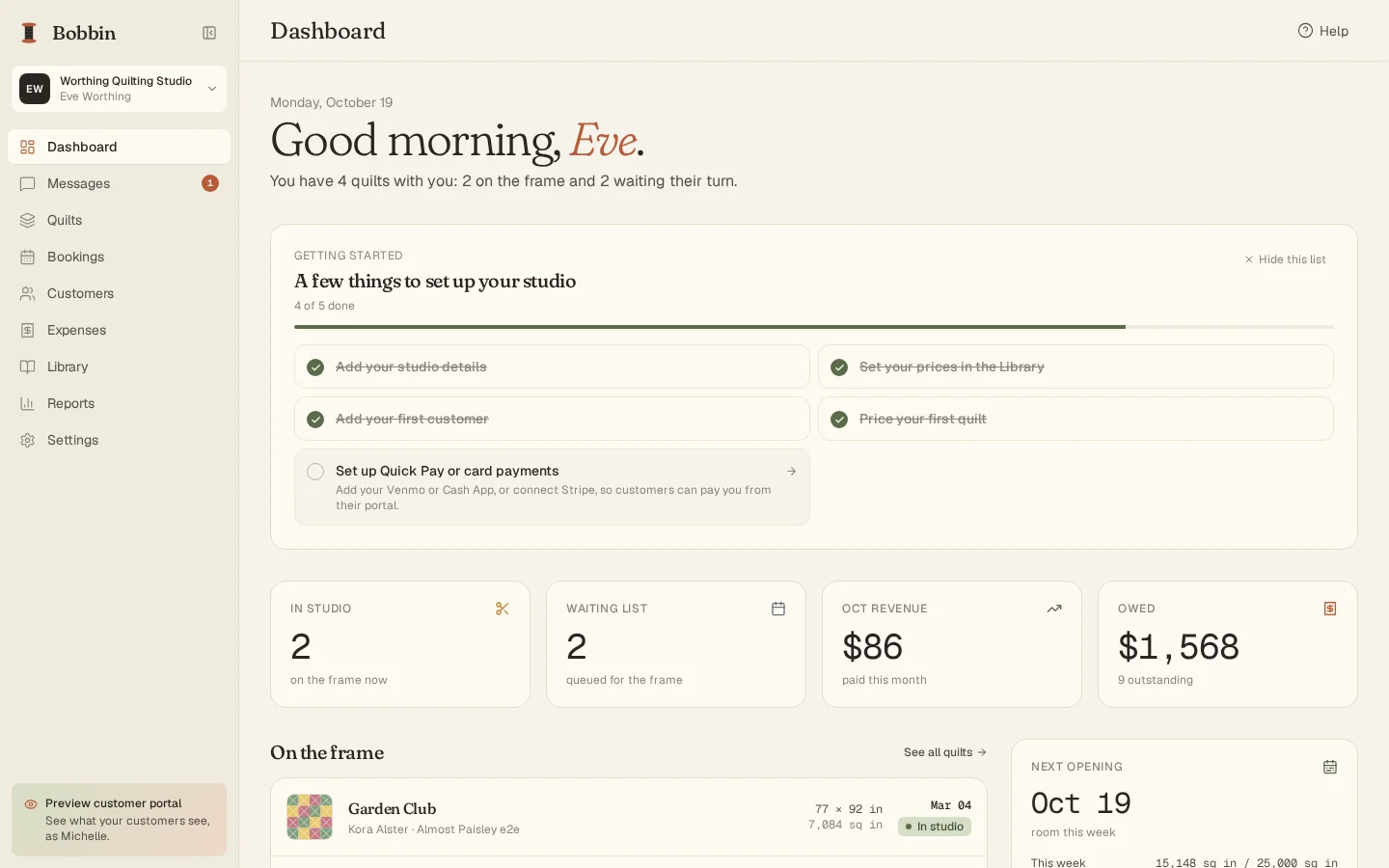Viewport: 1389px width, 868px height.
Task: Click the trend arrow icon on Oct Revenue card
Action: [x=1054, y=609]
